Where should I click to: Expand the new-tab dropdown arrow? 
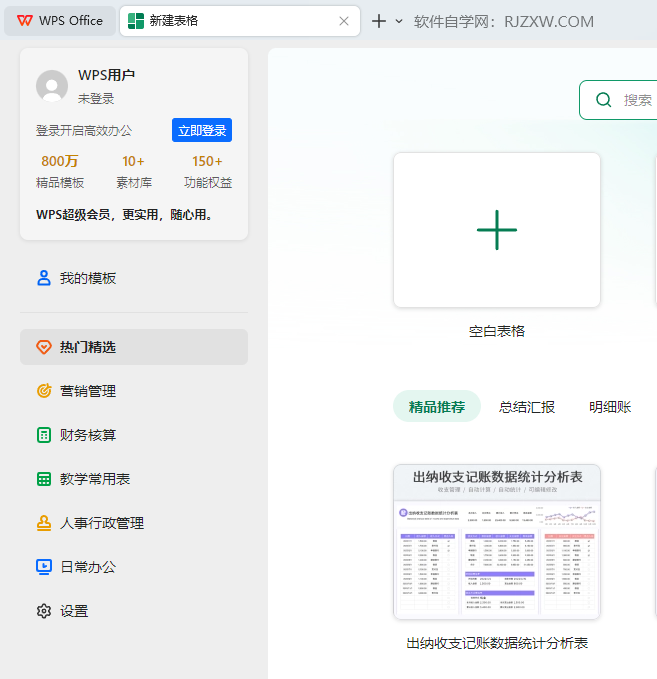click(x=399, y=21)
